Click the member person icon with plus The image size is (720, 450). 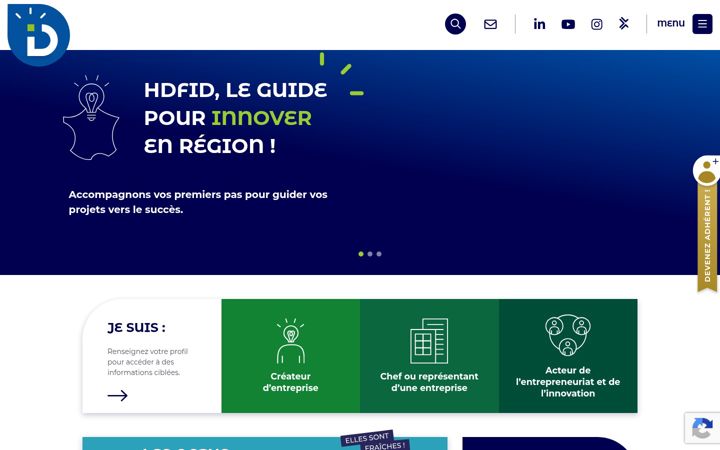coord(707,170)
